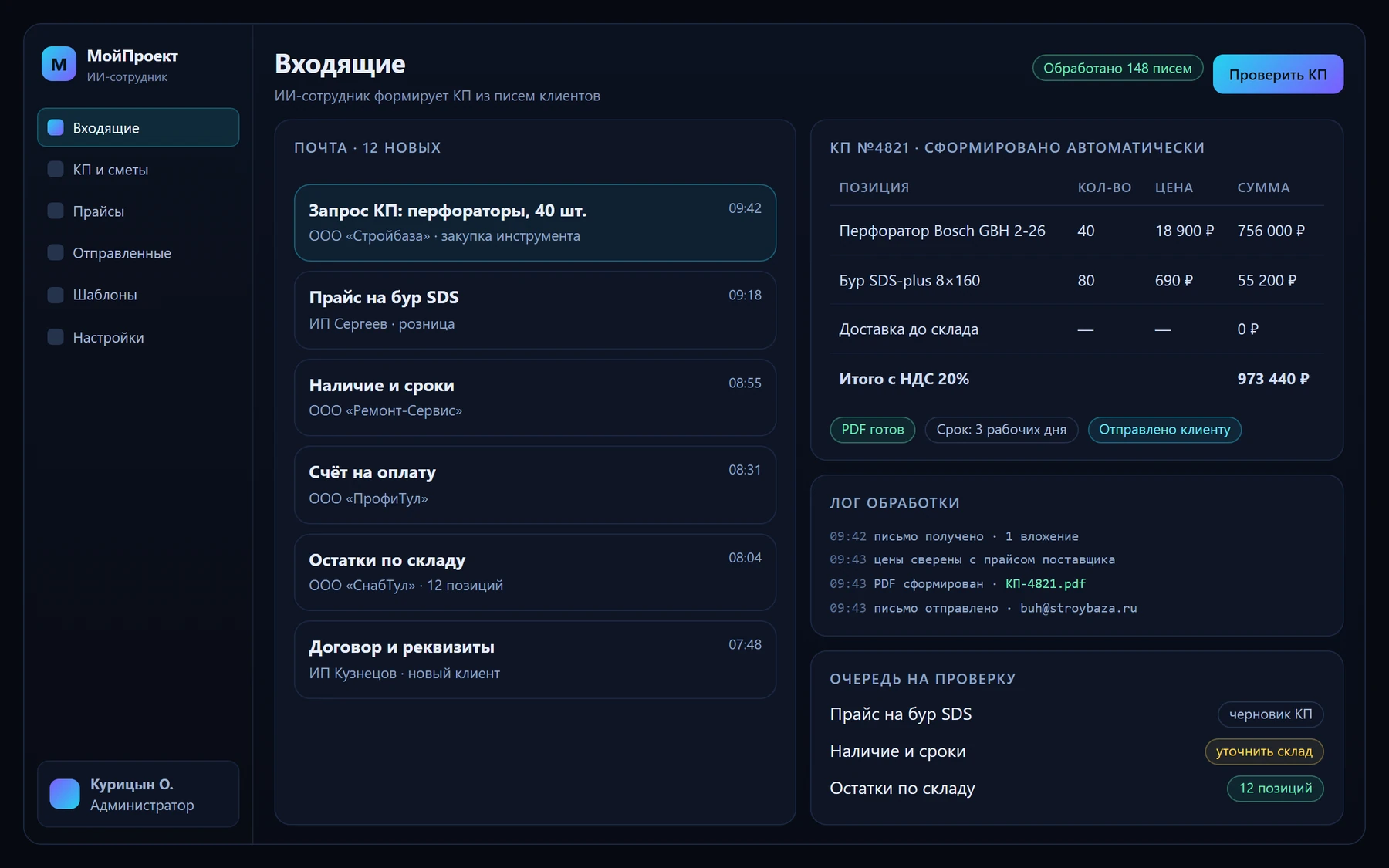
Task: Open the Договор и реквизиты email
Action: click(x=535, y=660)
